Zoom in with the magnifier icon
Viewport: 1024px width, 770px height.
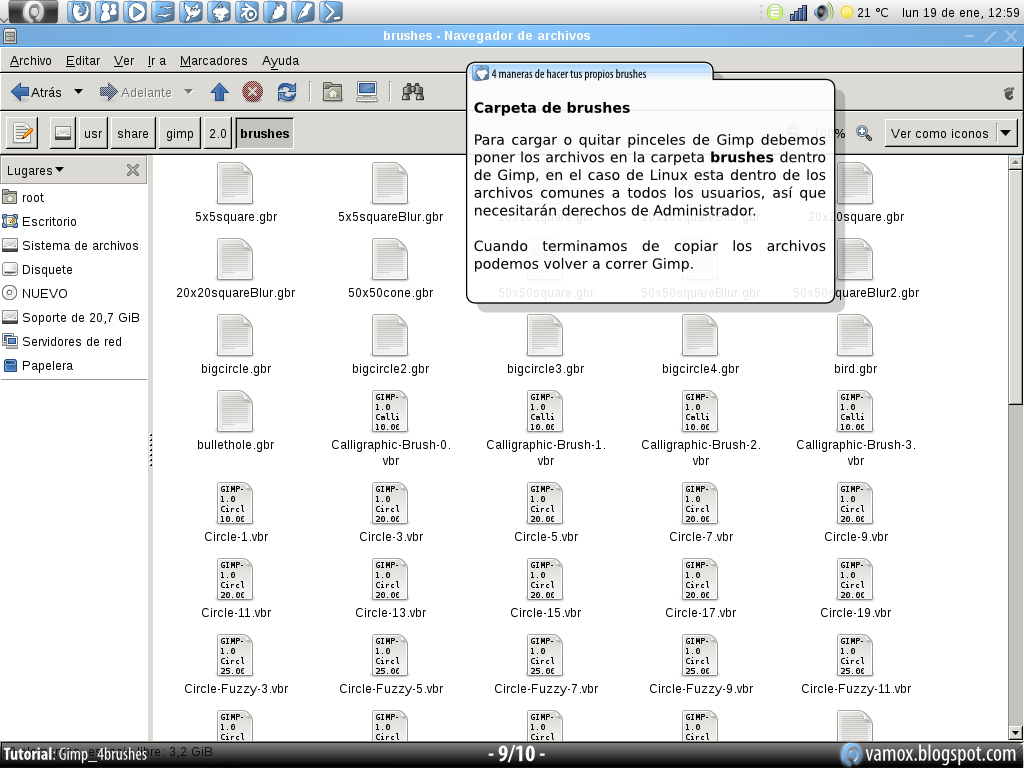[x=864, y=133]
